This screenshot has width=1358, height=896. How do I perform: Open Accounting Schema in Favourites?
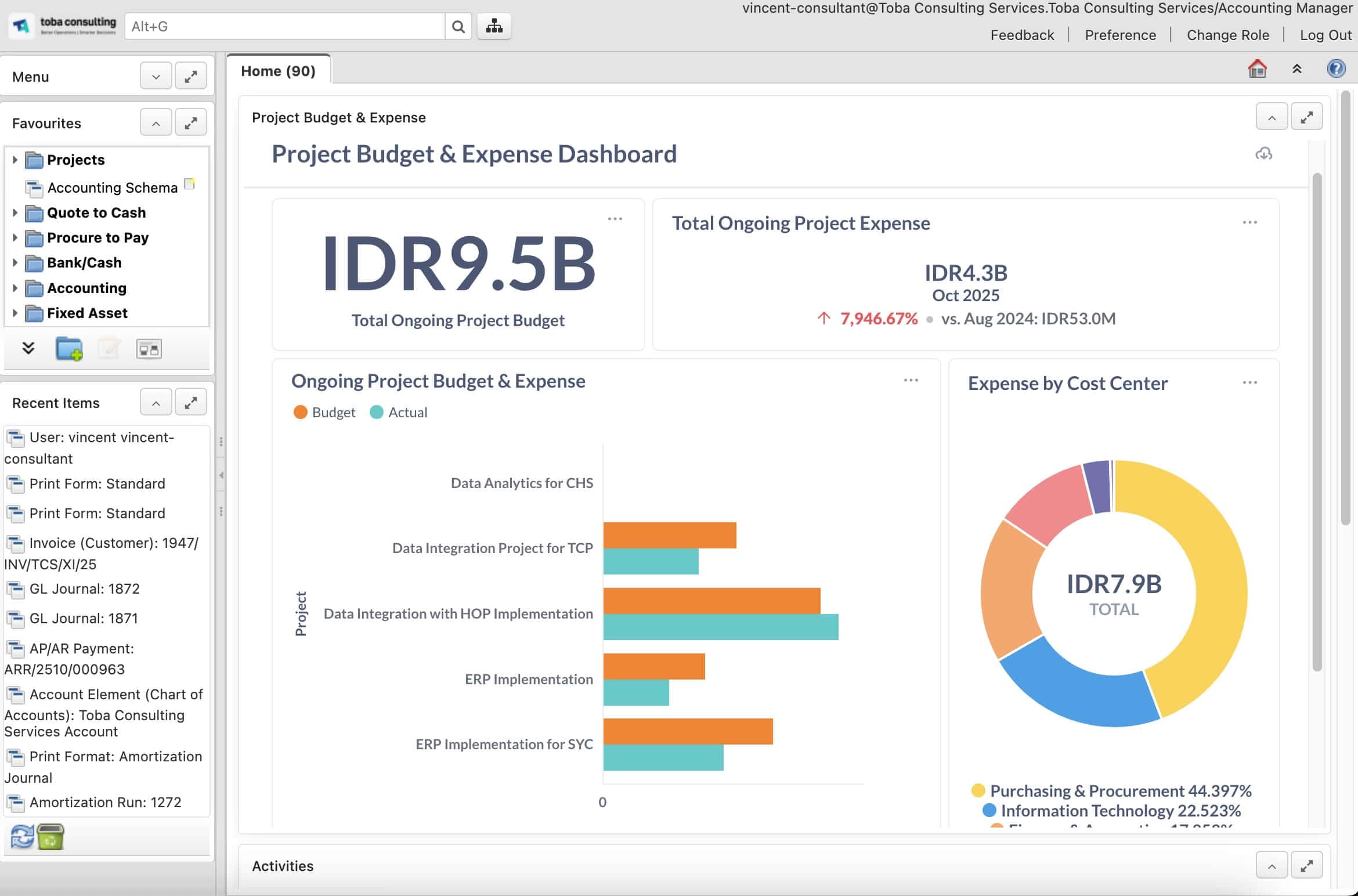click(x=112, y=187)
